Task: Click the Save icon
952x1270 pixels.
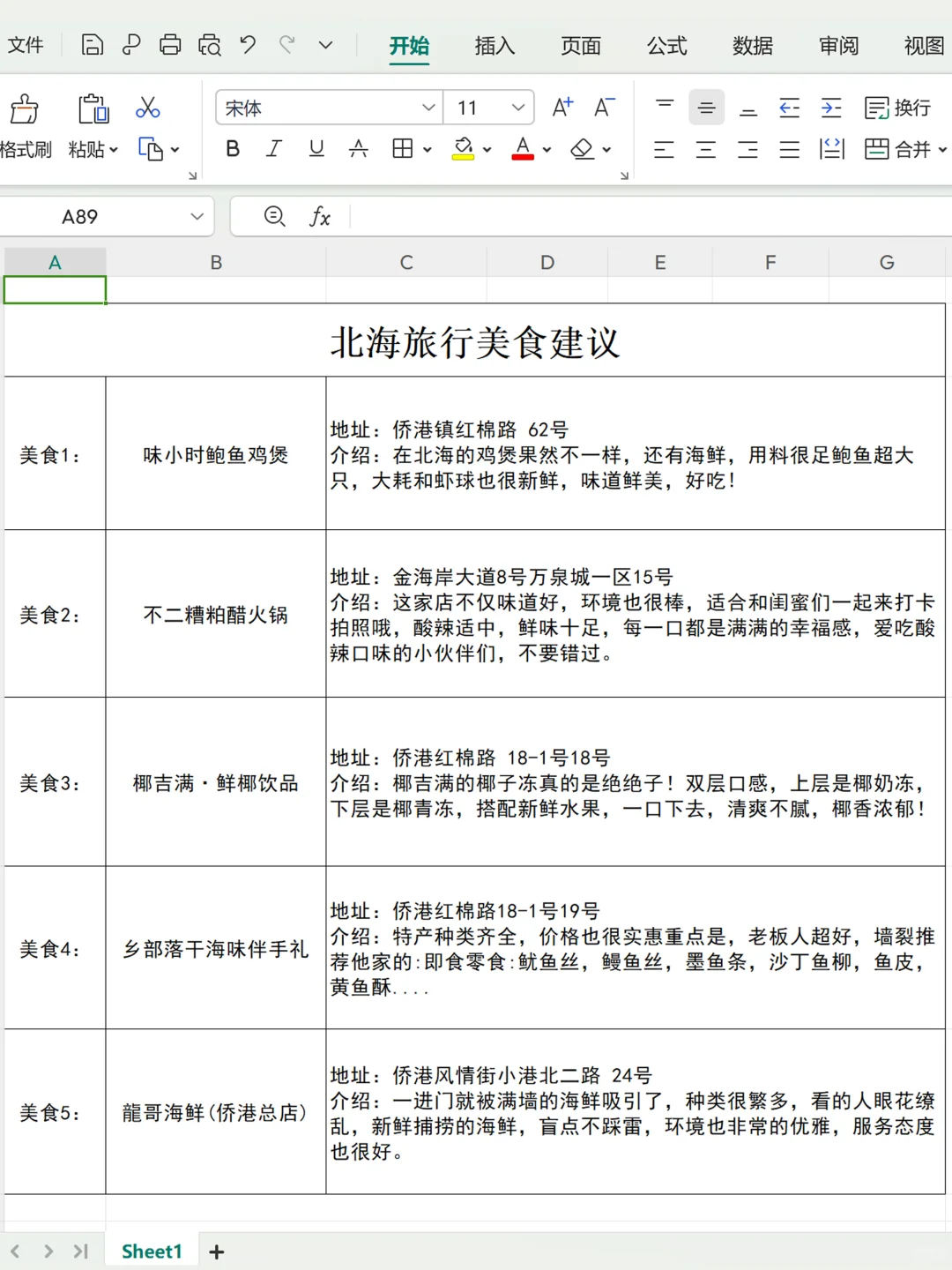Action: pos(93,45)
